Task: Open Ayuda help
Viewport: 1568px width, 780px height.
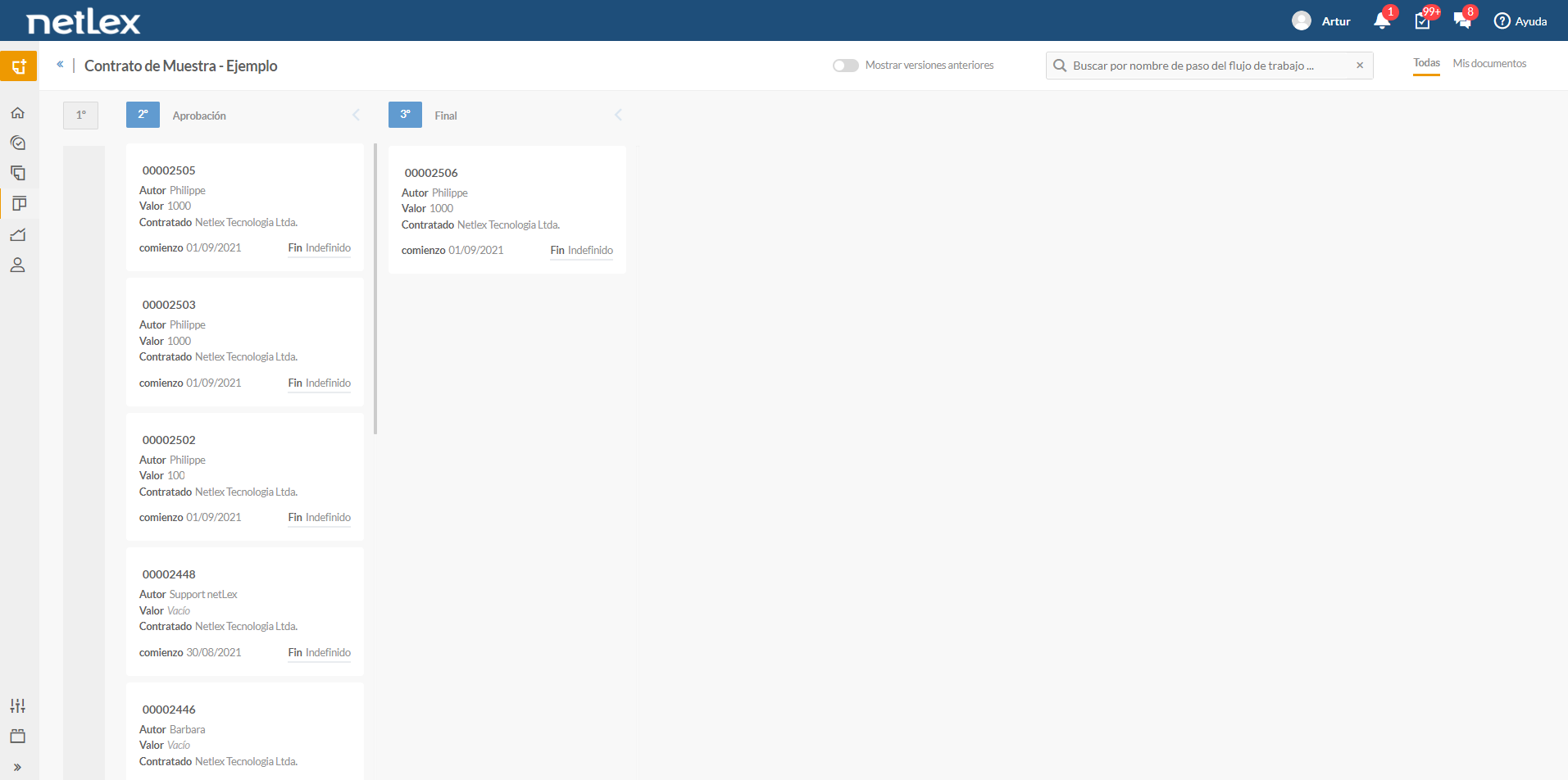Action: 1520,21
